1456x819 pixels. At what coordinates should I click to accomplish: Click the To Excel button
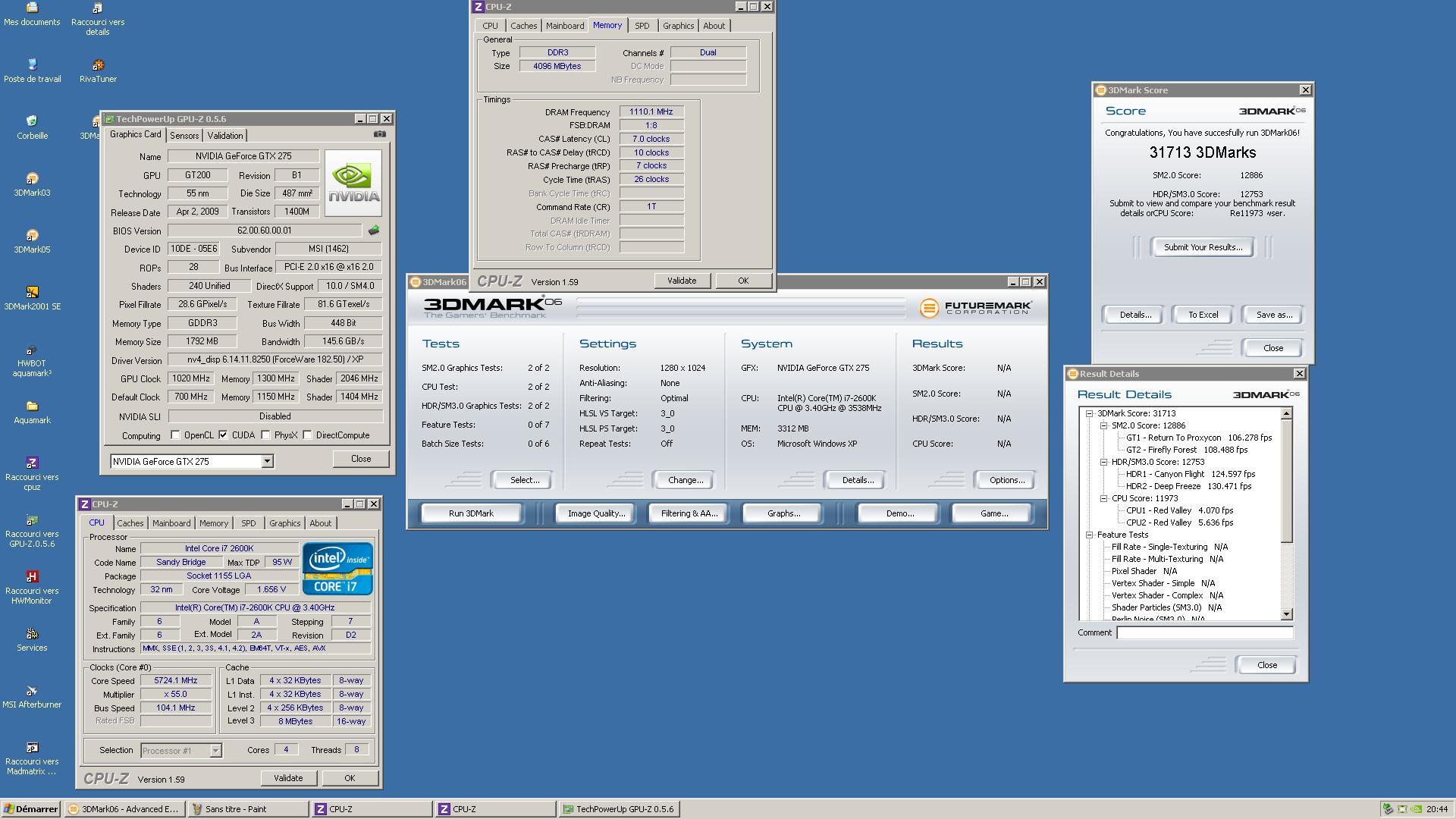(x=1203, y=315)
